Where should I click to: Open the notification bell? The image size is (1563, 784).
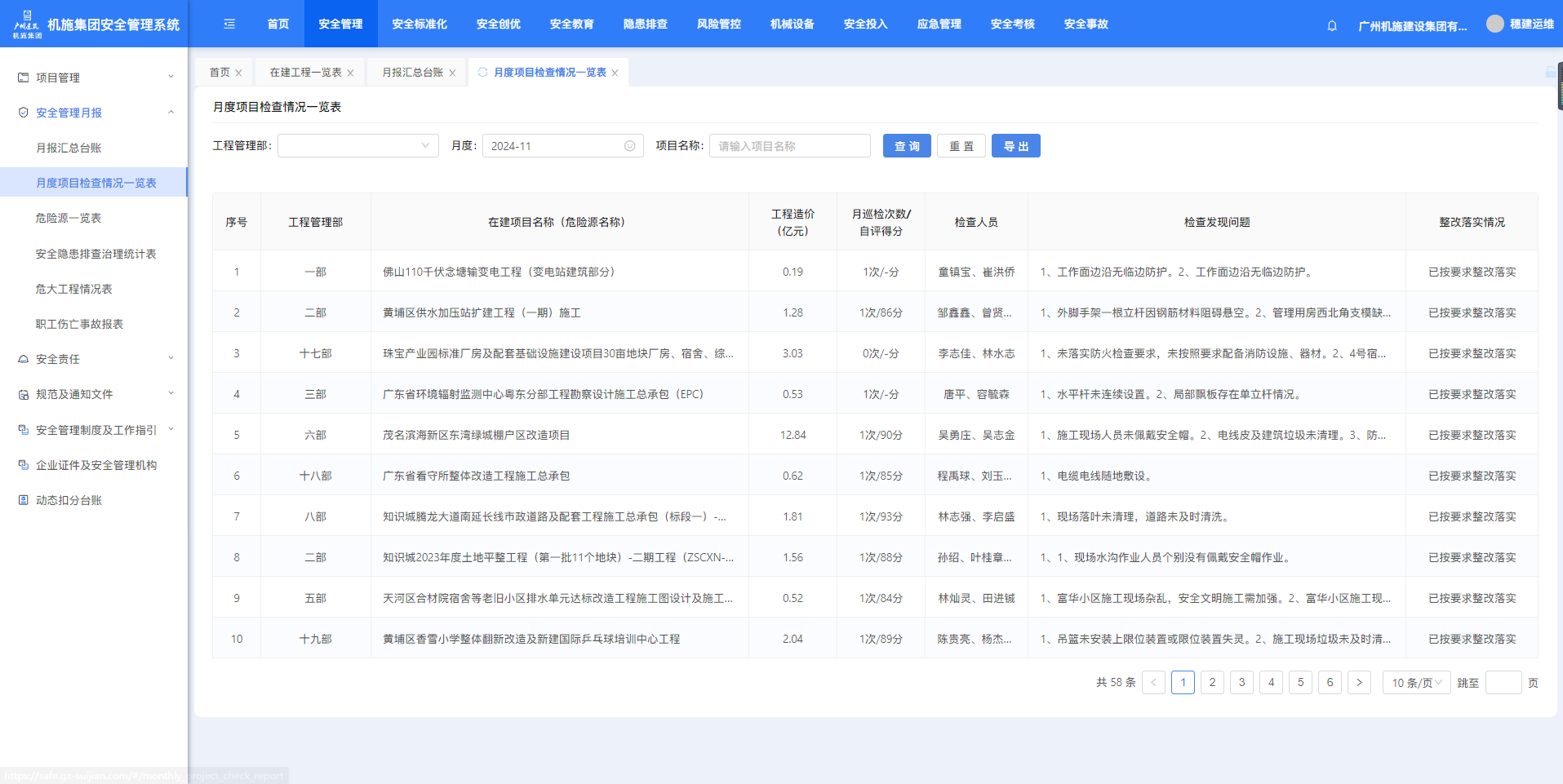1332,25
